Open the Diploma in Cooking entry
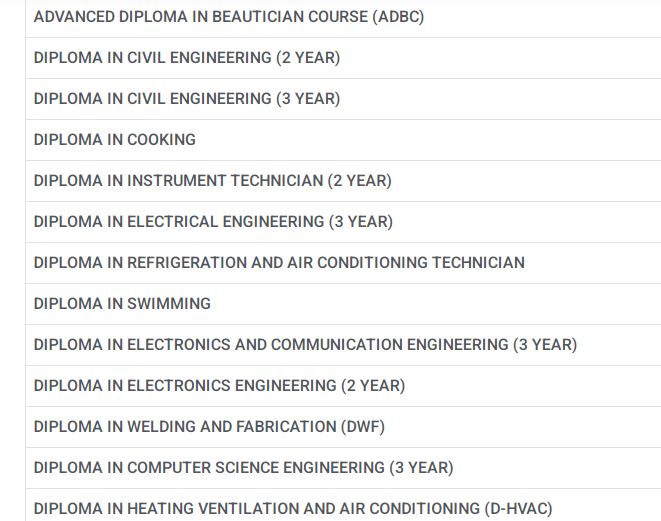The height and width of the screenshot is (521, 661). [x=115, y=140]
